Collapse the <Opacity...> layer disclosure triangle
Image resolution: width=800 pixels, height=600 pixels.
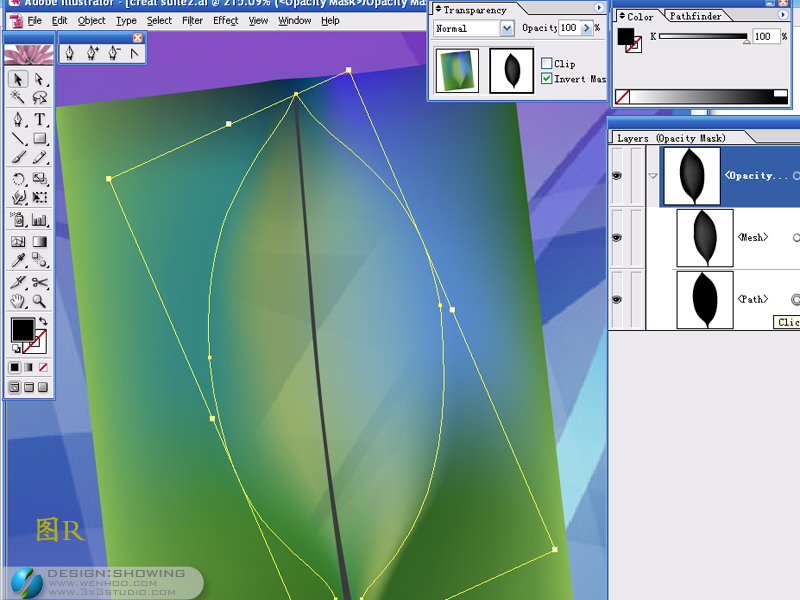(653, 176)
